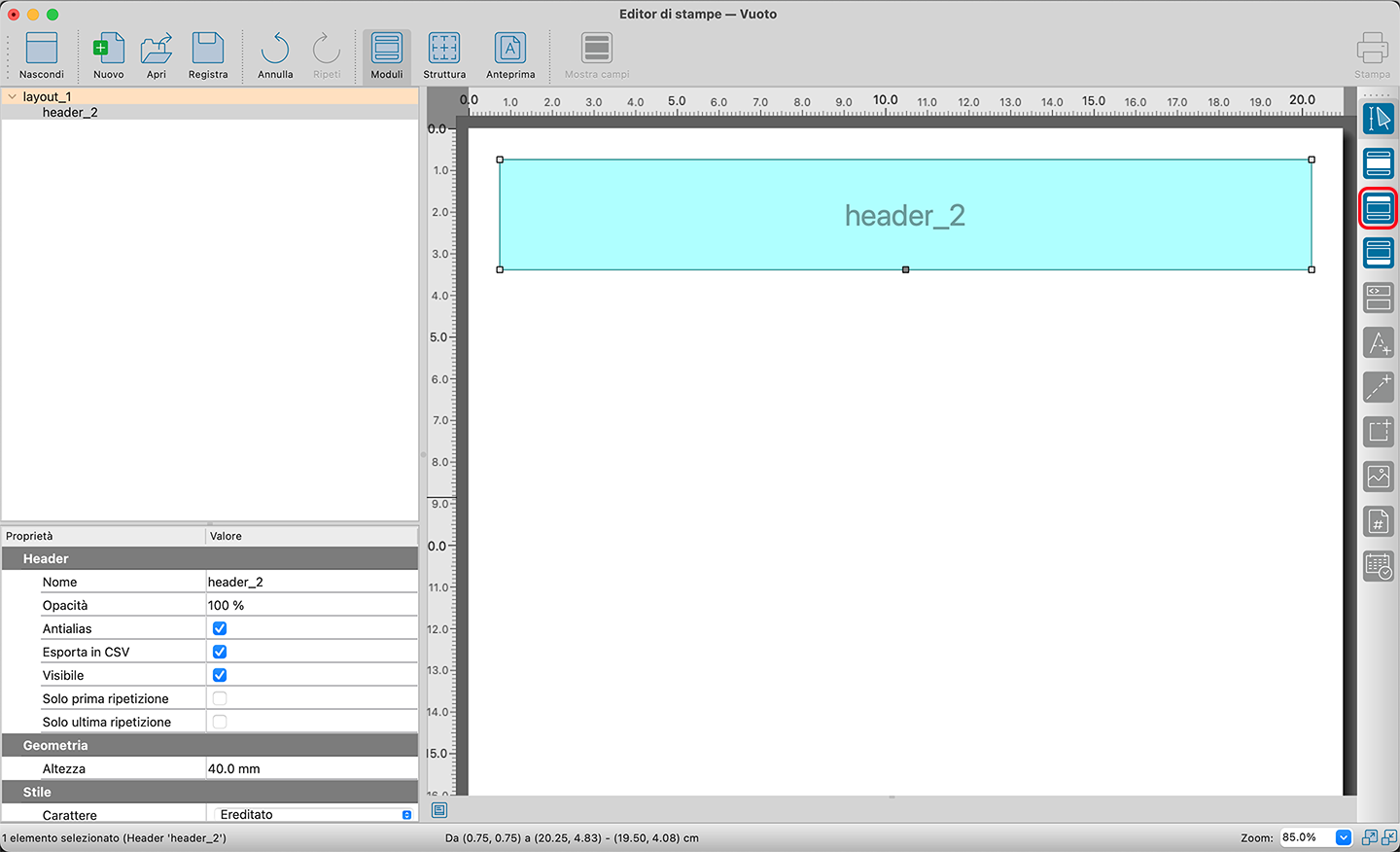The height and width of the screenshot is (852, 1400).
Task: Select header_2 in the layout tree
Action: (70, 113)
